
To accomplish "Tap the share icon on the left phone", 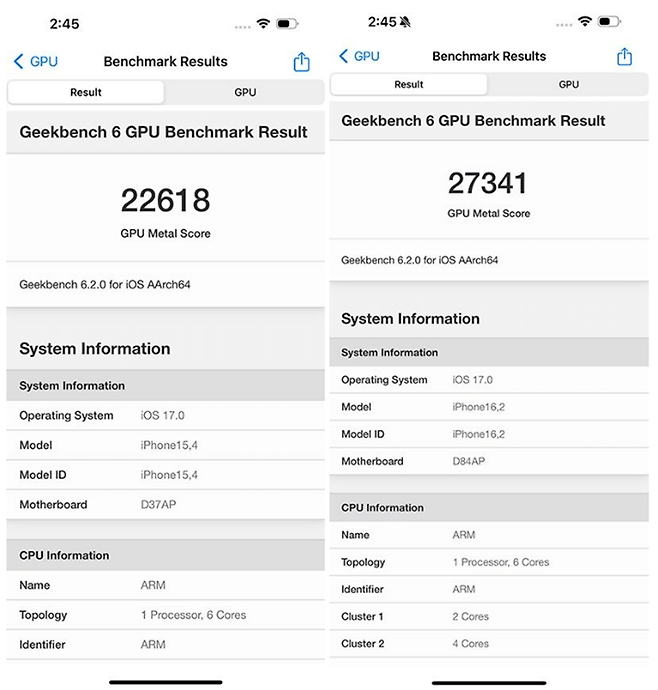I will 302,62.
